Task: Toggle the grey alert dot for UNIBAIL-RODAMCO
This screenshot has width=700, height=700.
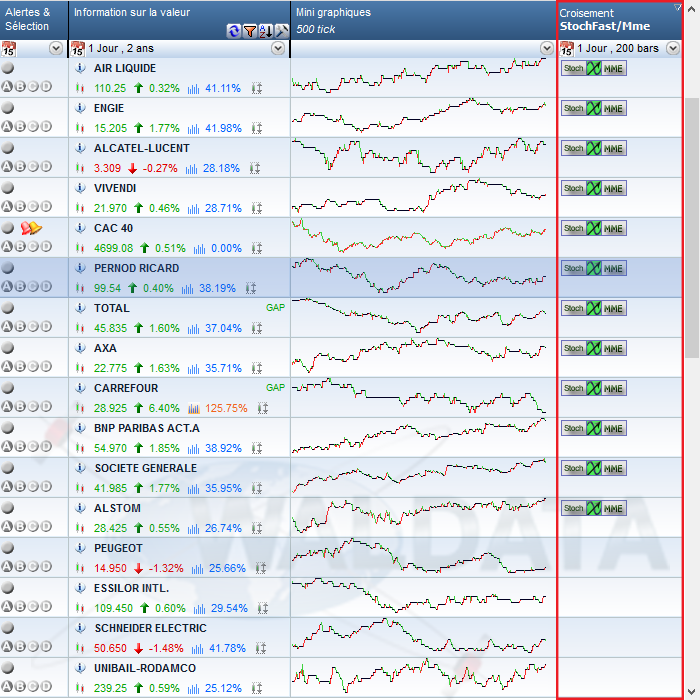Action: (8, 668)
